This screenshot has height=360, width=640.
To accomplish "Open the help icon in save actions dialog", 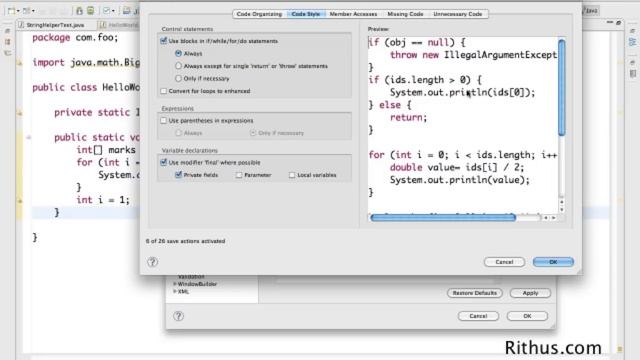I will [x=152, y=262].
